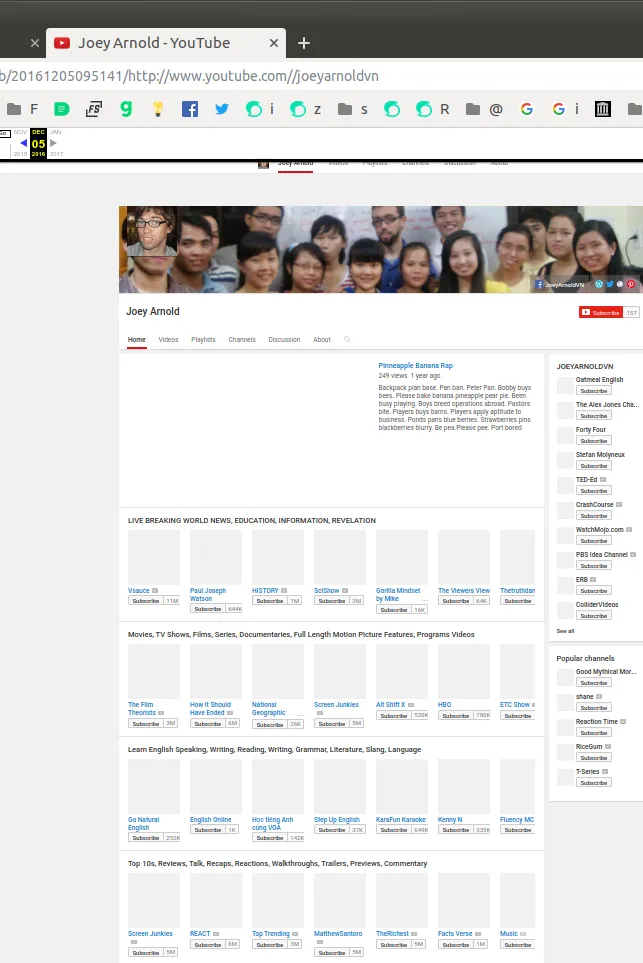The image size is (643, 963).
Task: Open the Google 'G' bookmark
Action: pyautogui.click(x=526, y=109)
